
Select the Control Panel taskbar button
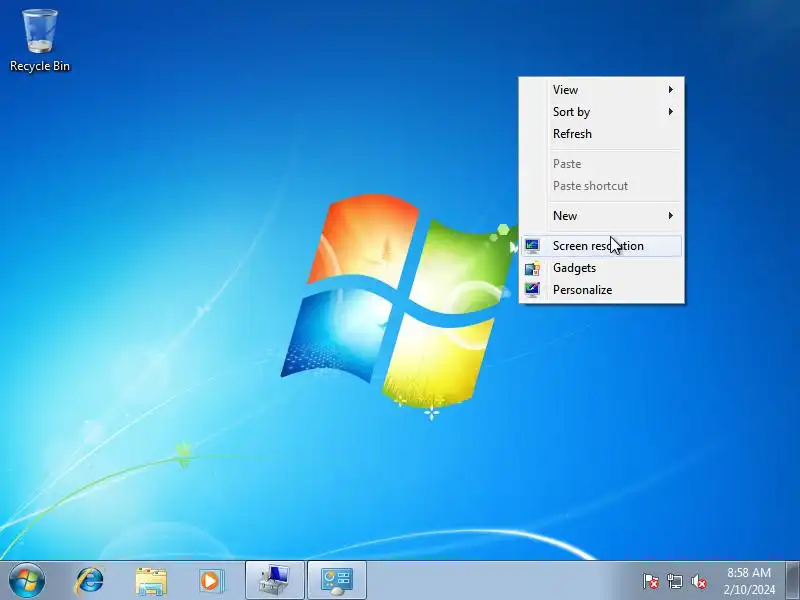(337, 580)
